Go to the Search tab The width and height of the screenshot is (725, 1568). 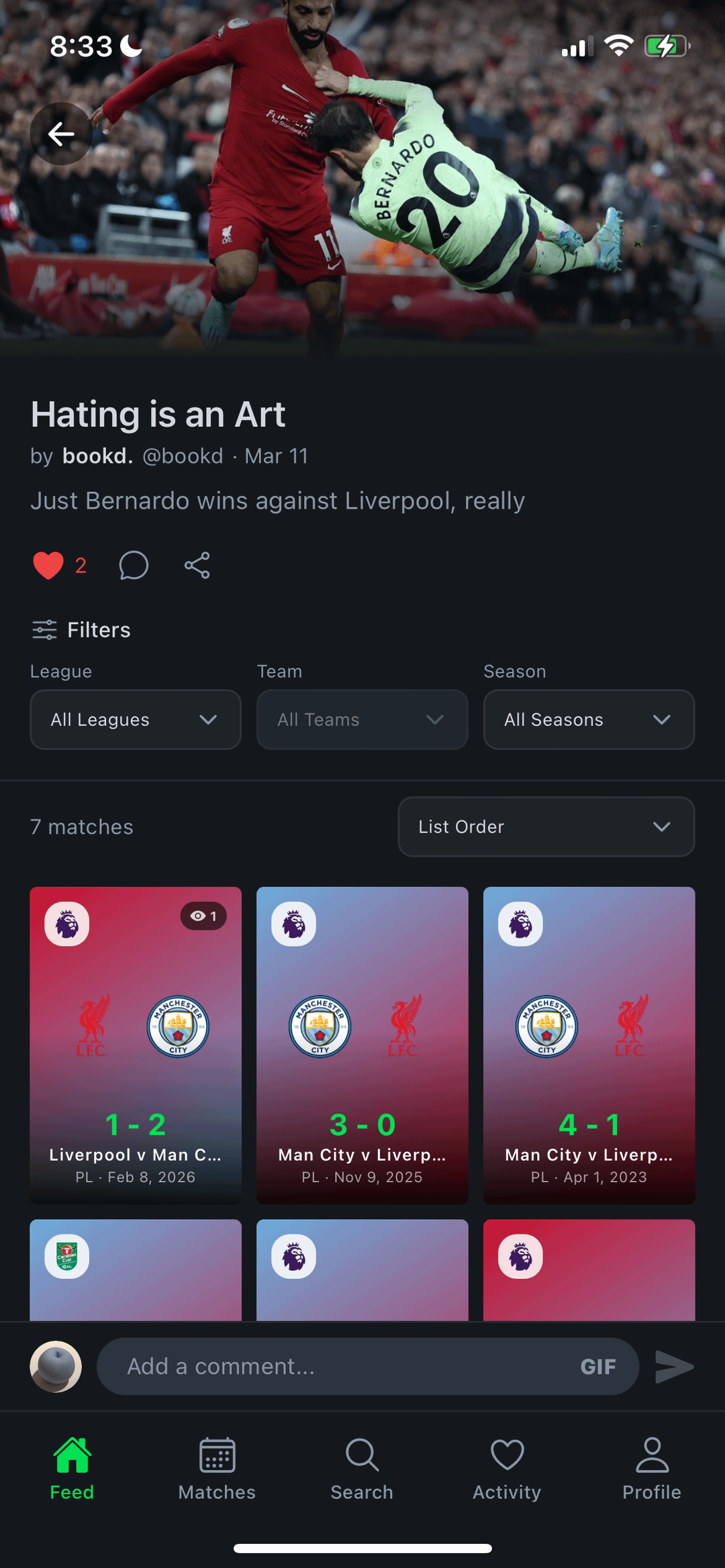362,1468
